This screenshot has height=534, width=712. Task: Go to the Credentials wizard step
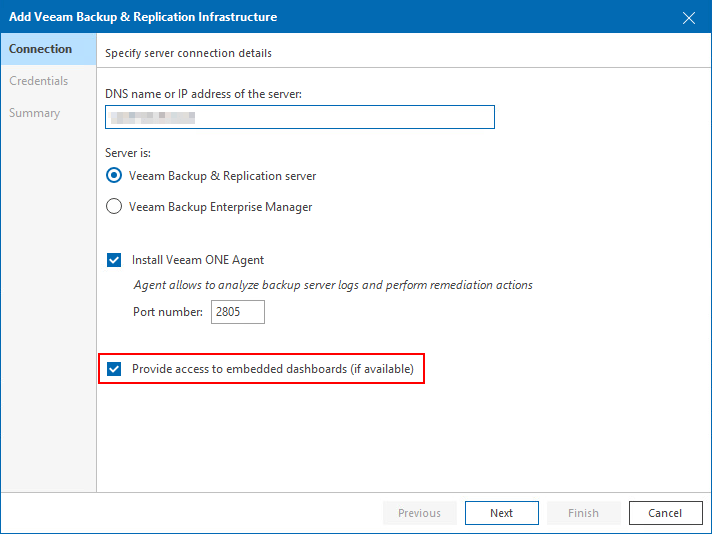pyautogui.click(x=39, y=81)
